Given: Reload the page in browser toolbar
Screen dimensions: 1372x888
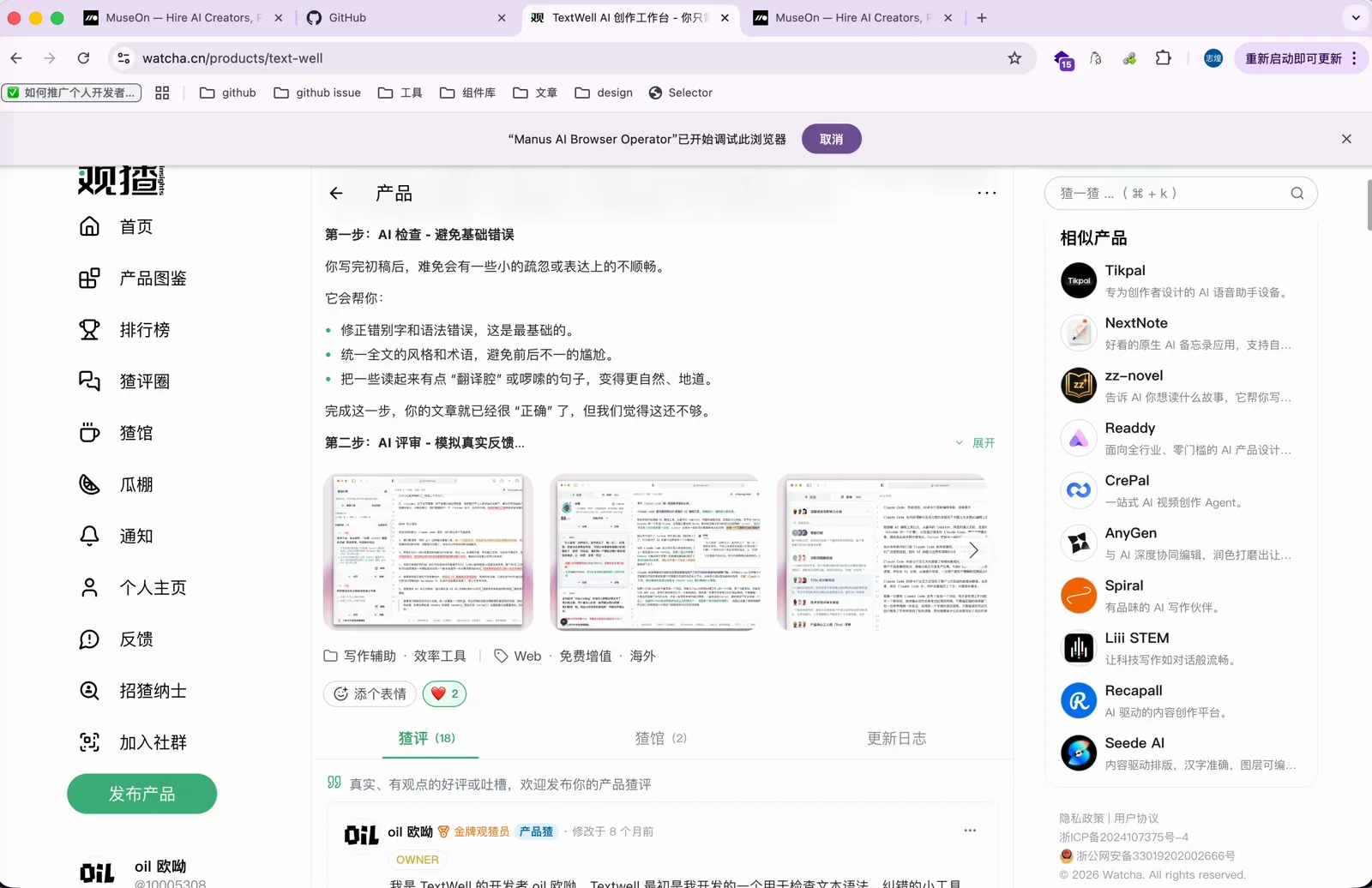Looking at the screenshot, I should [83, 58].
